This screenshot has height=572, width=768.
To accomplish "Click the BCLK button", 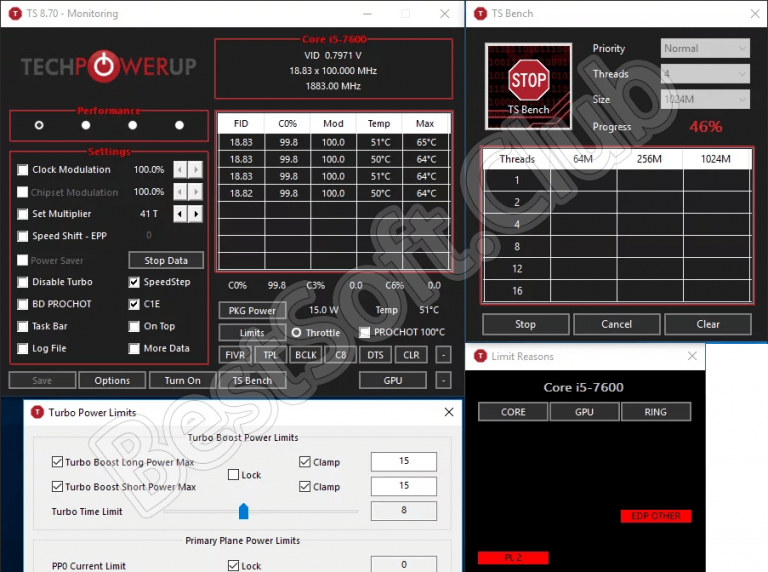I will (x=306, y=355).
